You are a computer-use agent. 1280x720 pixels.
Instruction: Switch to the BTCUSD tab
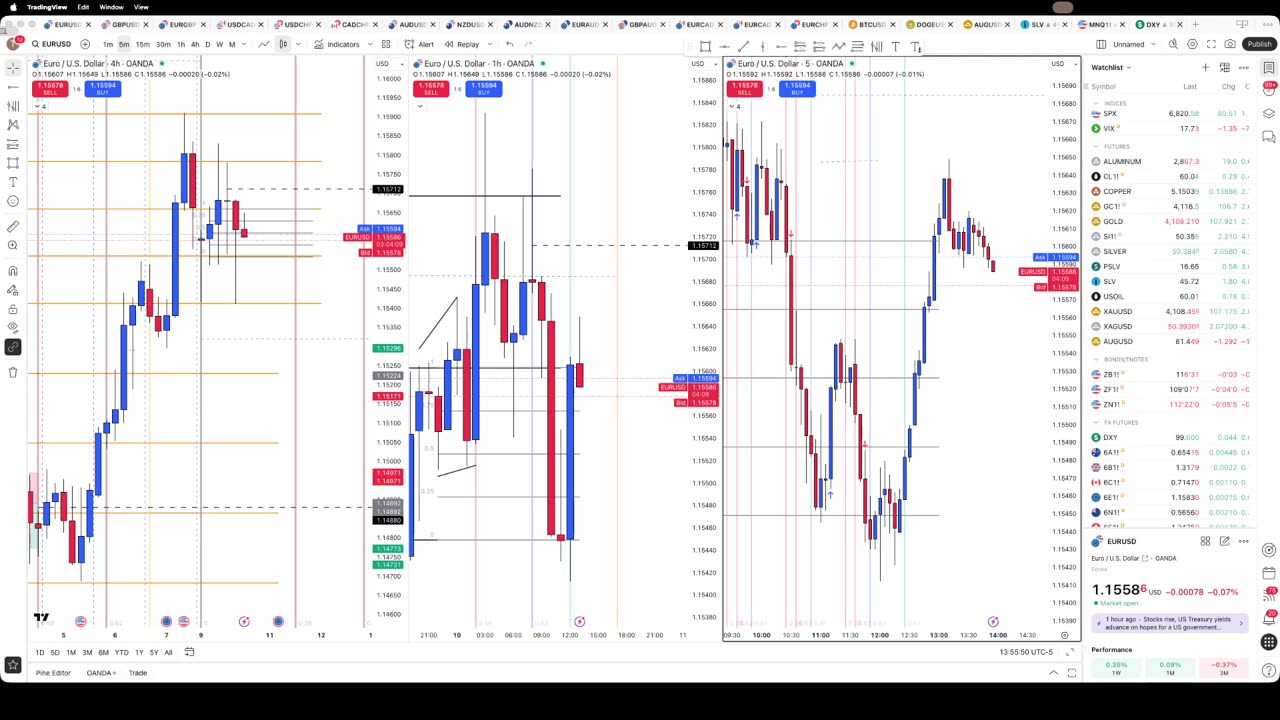point(872,24)
